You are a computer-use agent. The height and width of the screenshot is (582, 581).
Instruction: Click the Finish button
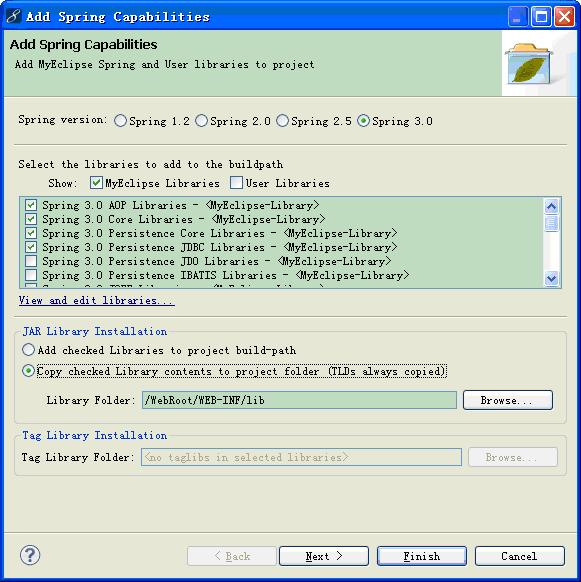[x=422, y=556]
